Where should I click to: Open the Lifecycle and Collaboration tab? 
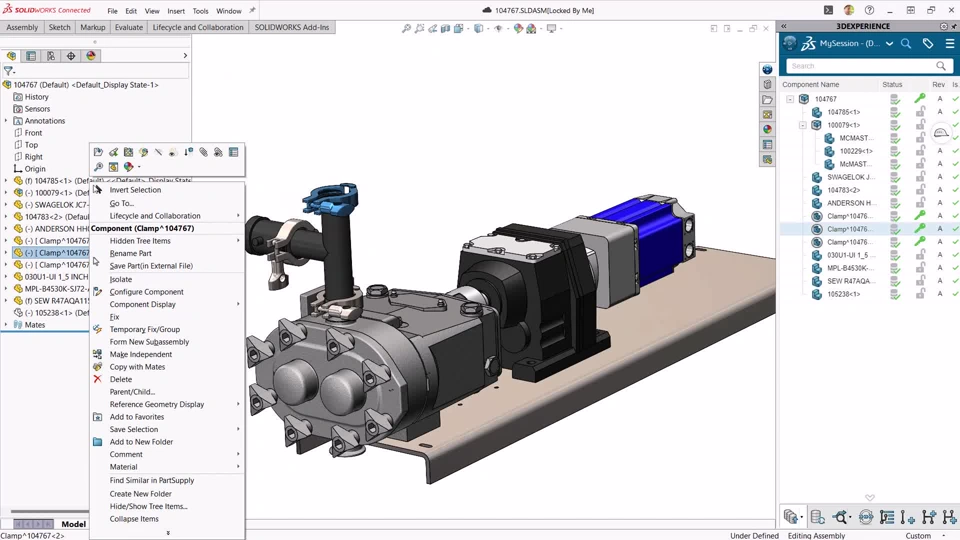[198, 27]
